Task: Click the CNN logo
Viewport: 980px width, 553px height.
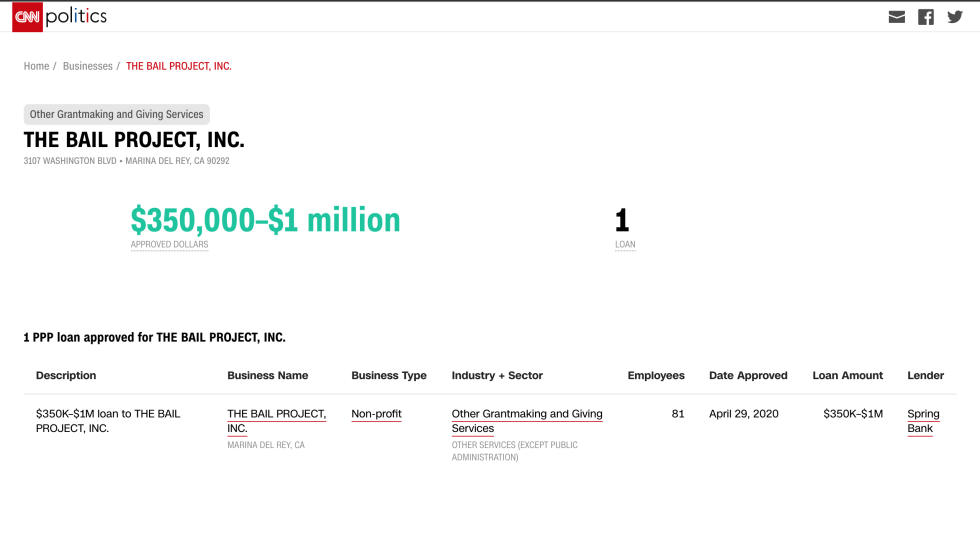Action: click(28, 17)
